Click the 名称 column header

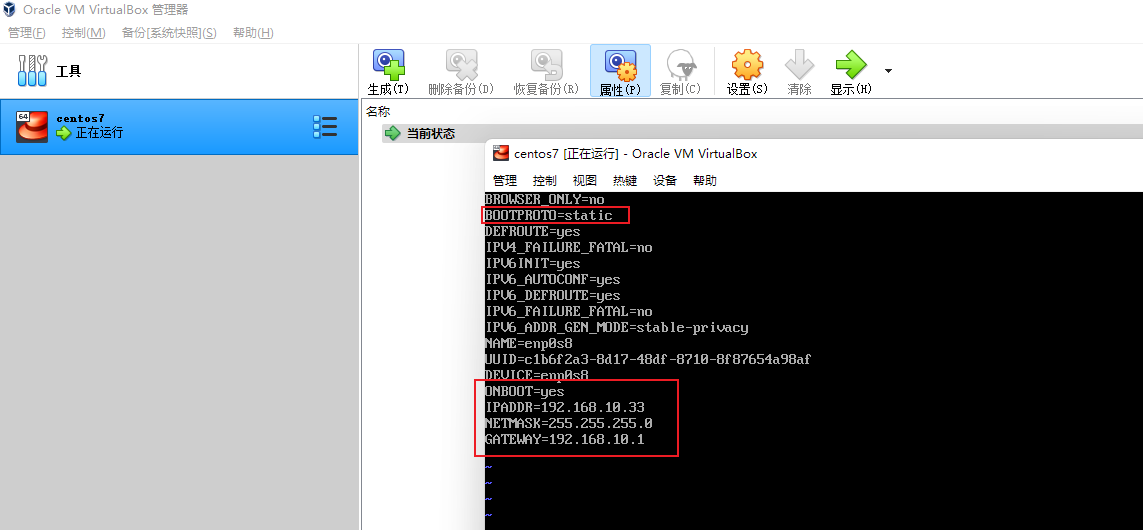tap(378, 112)
